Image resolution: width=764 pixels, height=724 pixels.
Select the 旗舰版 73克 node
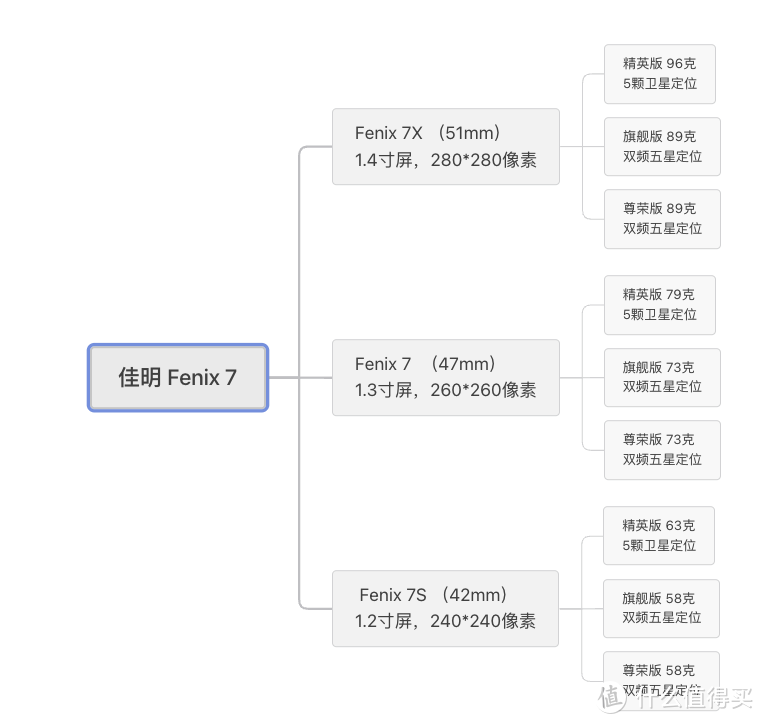(662, 378)
